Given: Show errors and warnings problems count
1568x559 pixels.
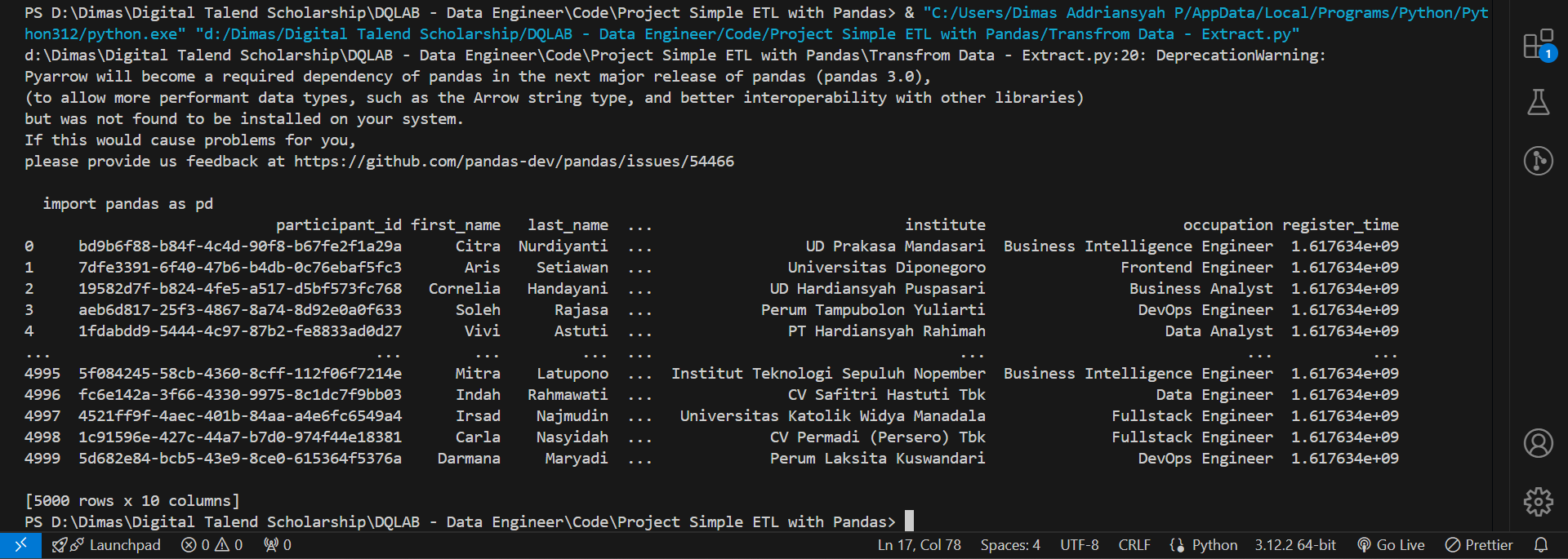Looking at the screenshot, I should (x=212, y=545).
